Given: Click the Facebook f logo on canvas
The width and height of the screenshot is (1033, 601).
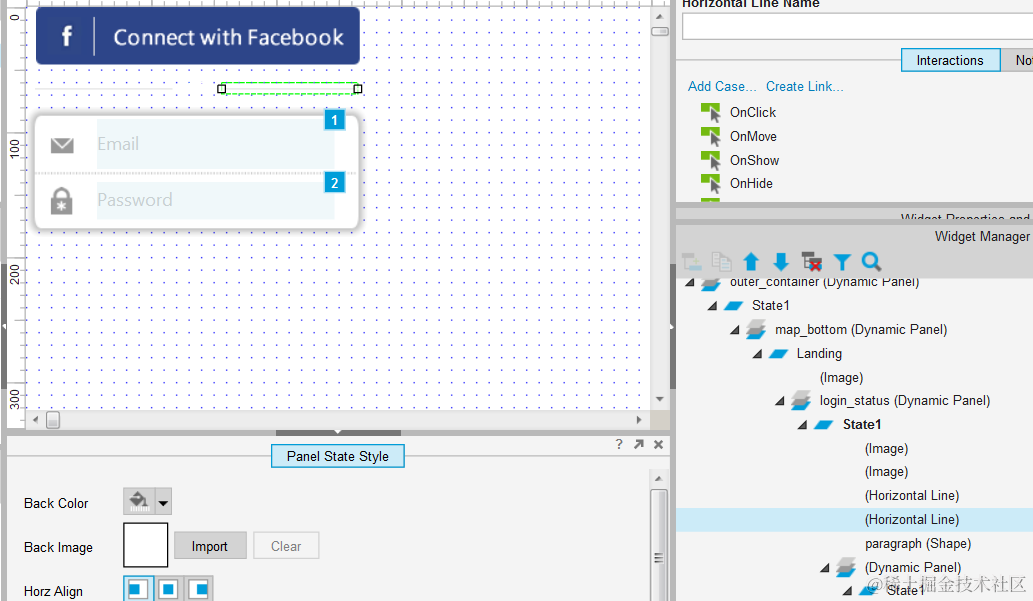Looking at the screenshot, I should (67, 36).
